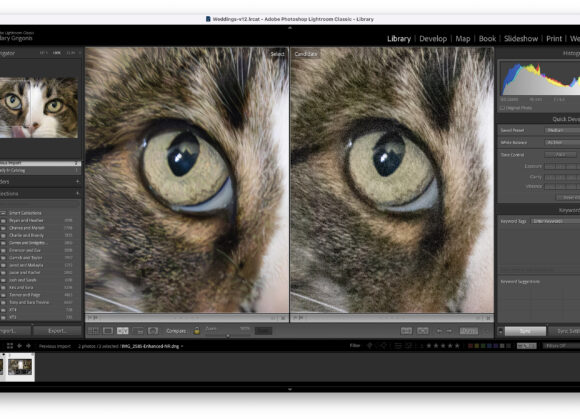Filter by yellow color label

tap(476, 346)
